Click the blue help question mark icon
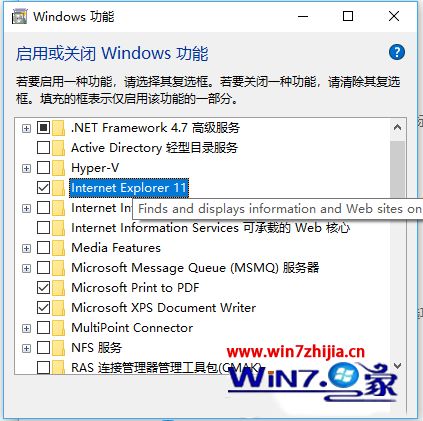Screen dimensions: 423x421 (397, 52)
